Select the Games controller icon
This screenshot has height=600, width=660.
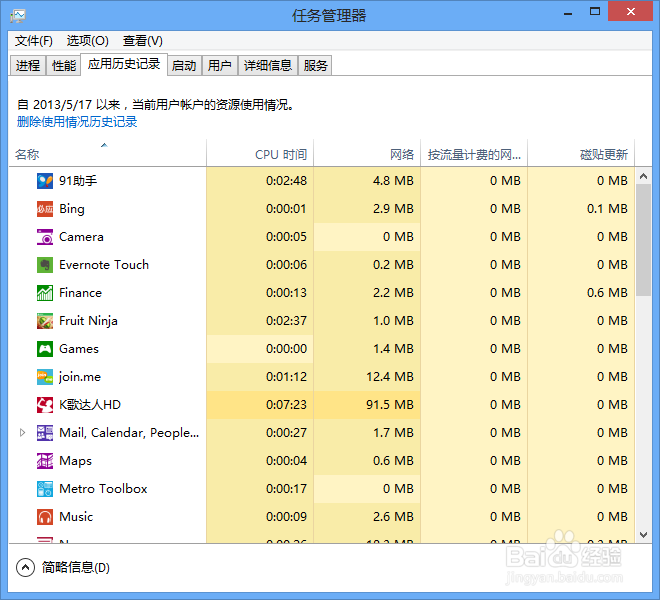point(45,349)
